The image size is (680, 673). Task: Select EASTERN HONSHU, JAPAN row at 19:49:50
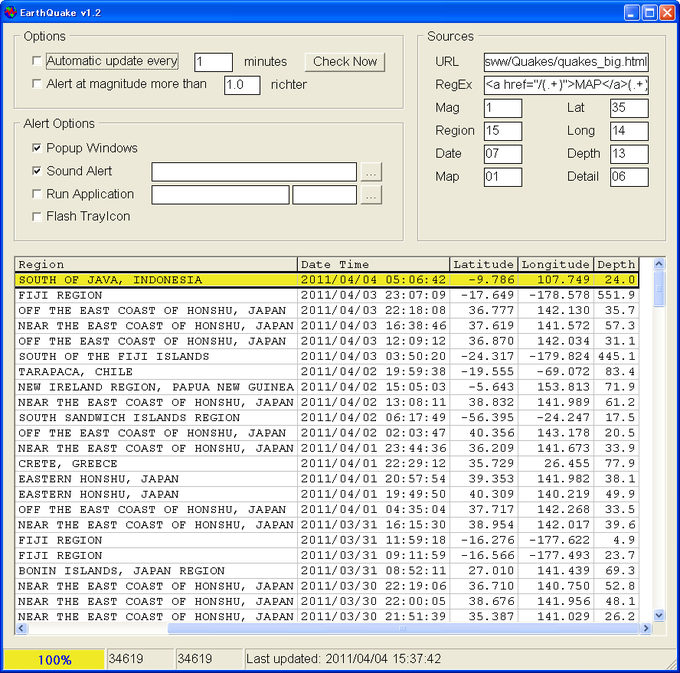327,494
